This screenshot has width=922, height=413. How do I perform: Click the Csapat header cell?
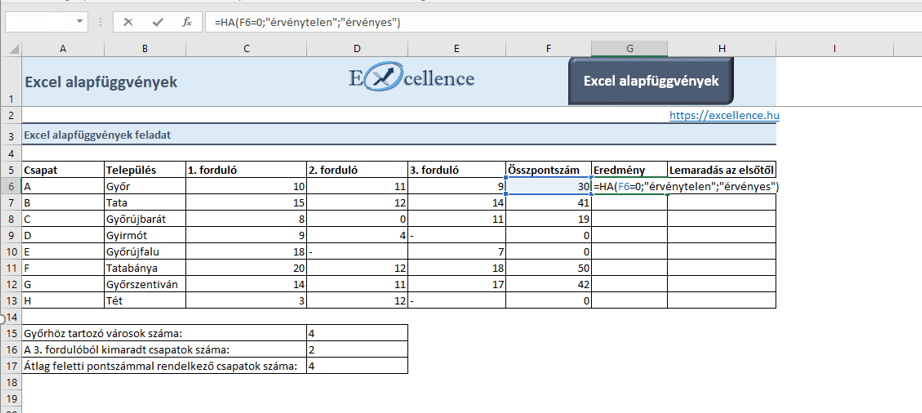pos(63,171)
